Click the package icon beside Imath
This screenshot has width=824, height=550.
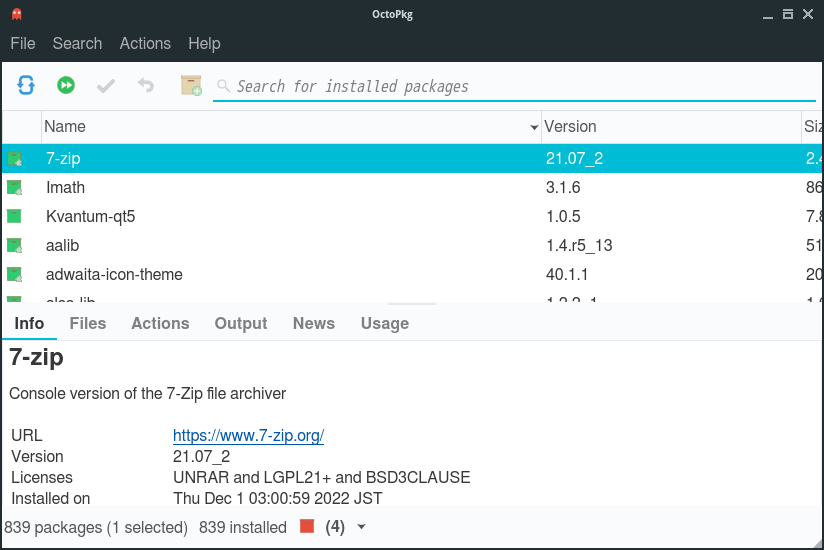point(14,188)
